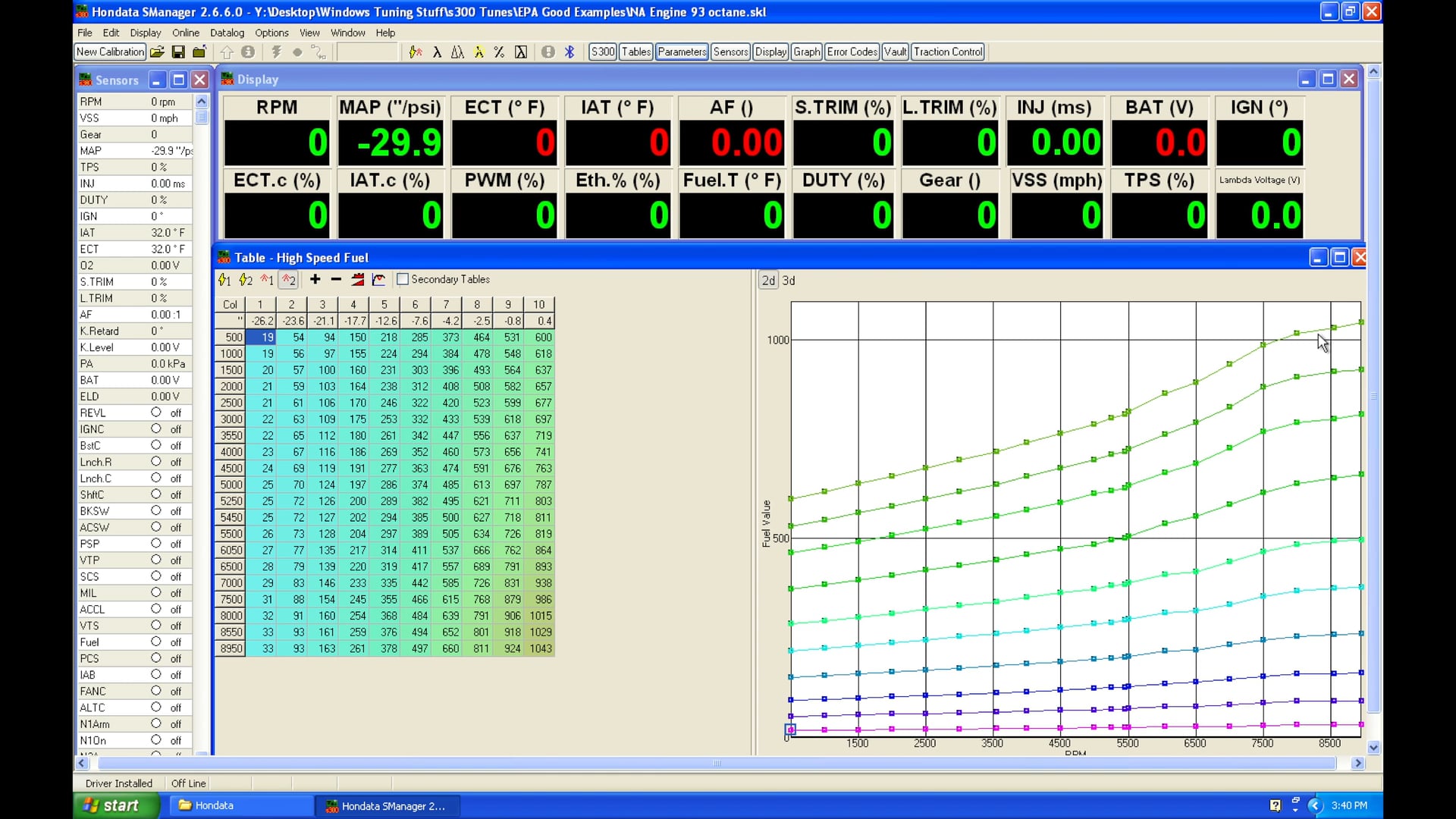Upload calibration using the up-arrow icon

point(227,52)
